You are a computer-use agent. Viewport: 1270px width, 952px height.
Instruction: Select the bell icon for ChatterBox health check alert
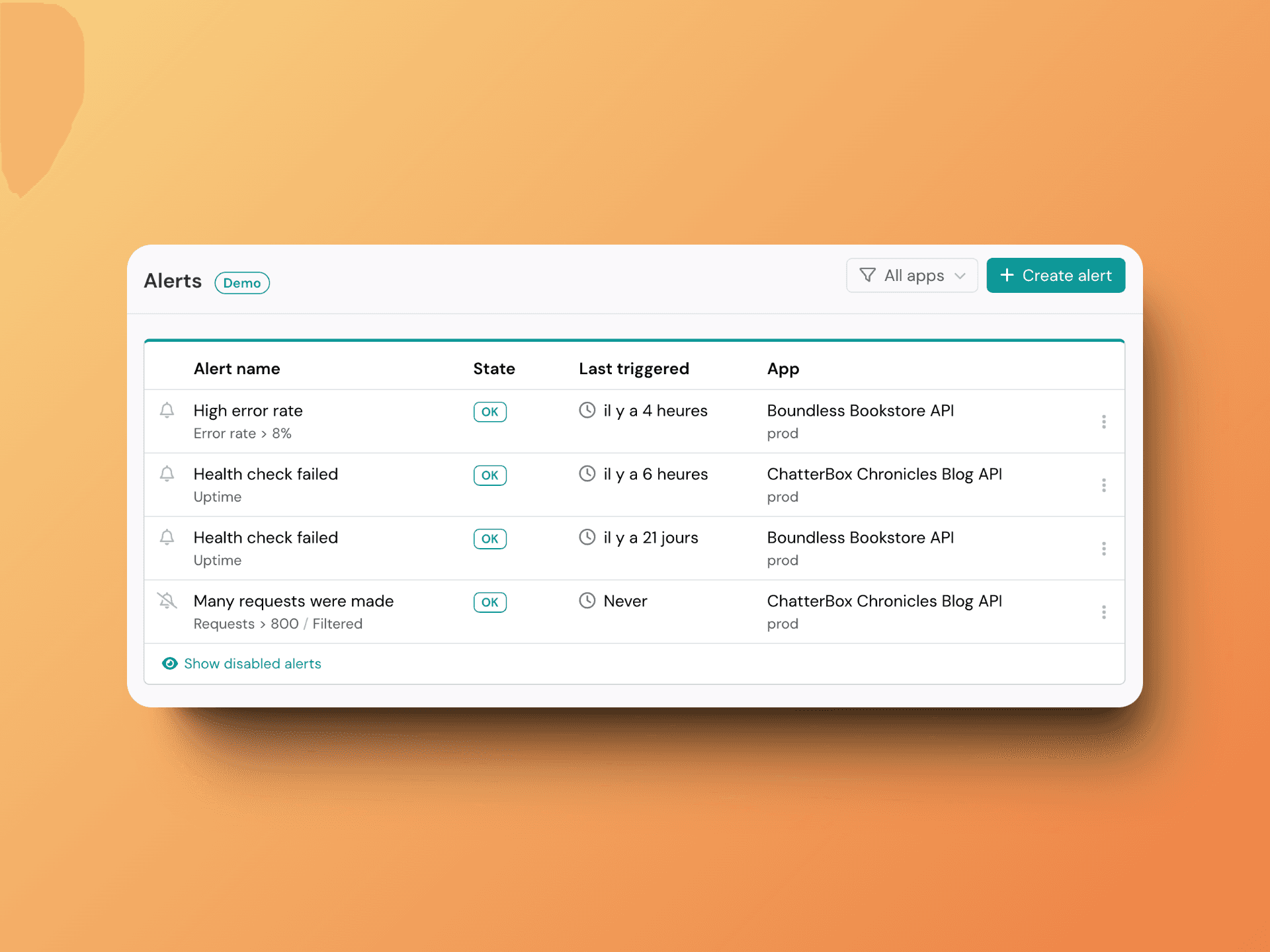(167, 474)
